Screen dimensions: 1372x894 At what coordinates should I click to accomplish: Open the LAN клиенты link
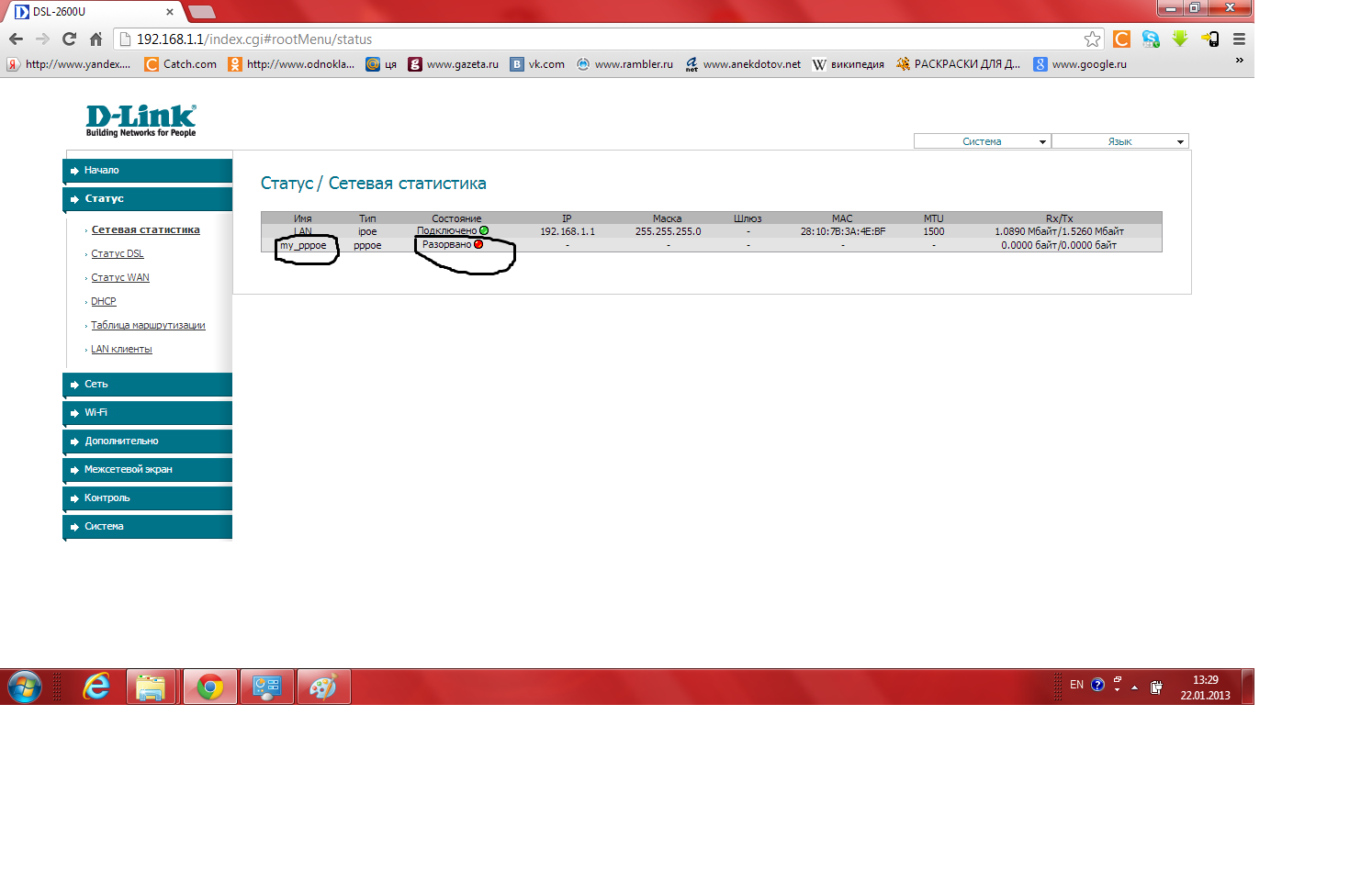click(x=121, y=349)
